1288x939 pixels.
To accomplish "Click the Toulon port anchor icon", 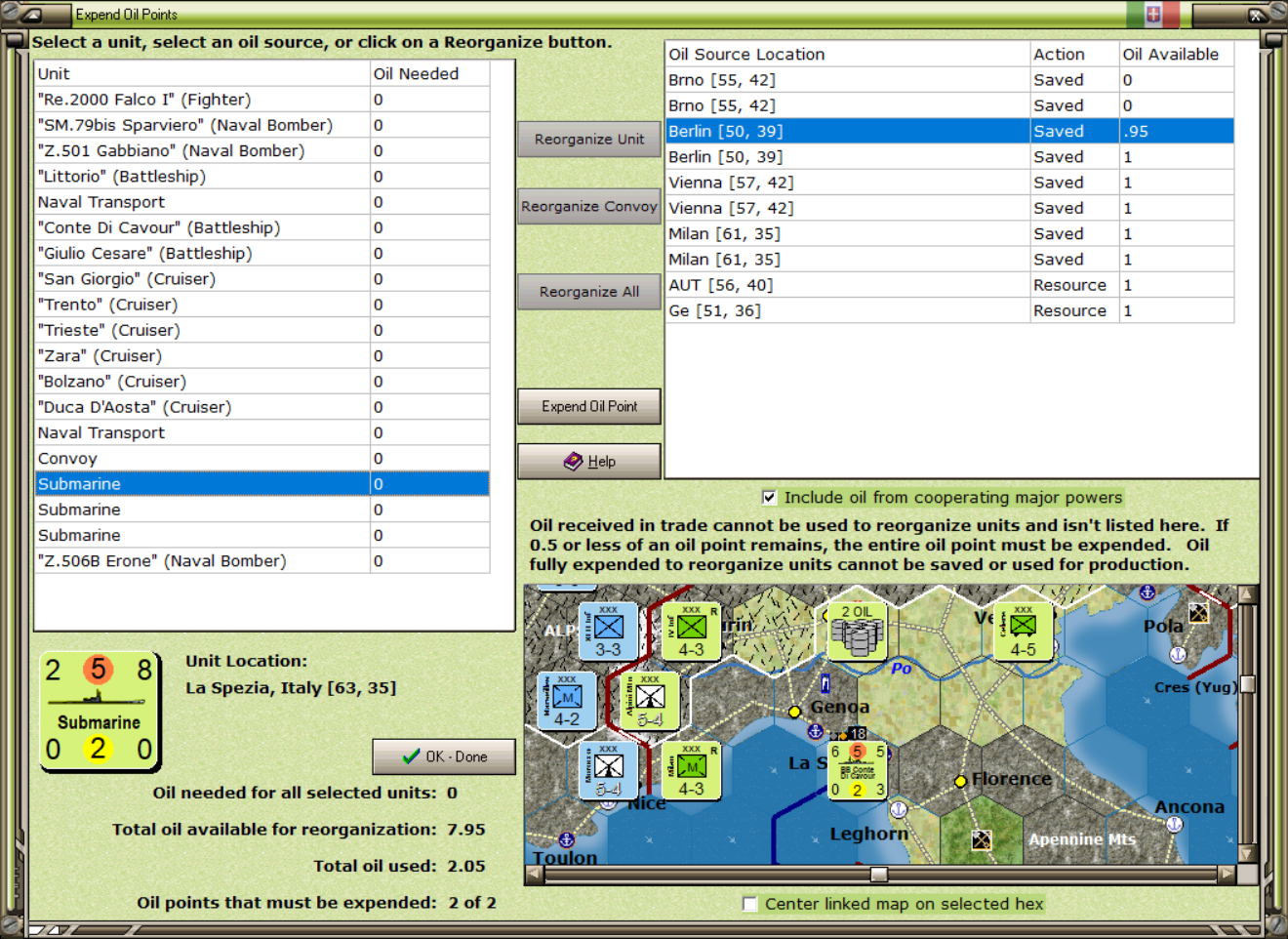I will click(x=566, y=839).
